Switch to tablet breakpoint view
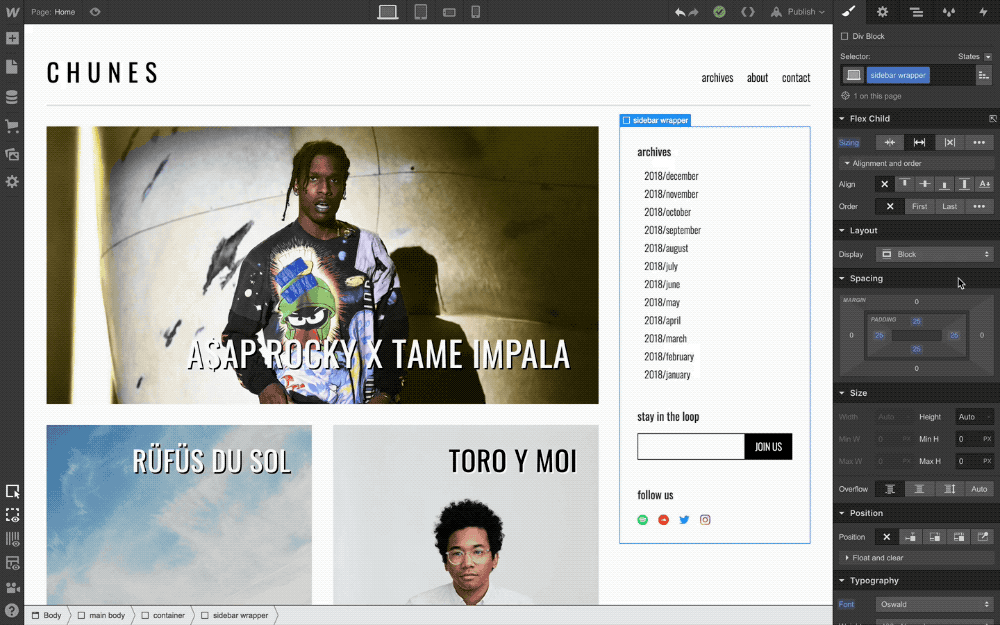This screenshot has height=625, width=1000. (420, 11)
